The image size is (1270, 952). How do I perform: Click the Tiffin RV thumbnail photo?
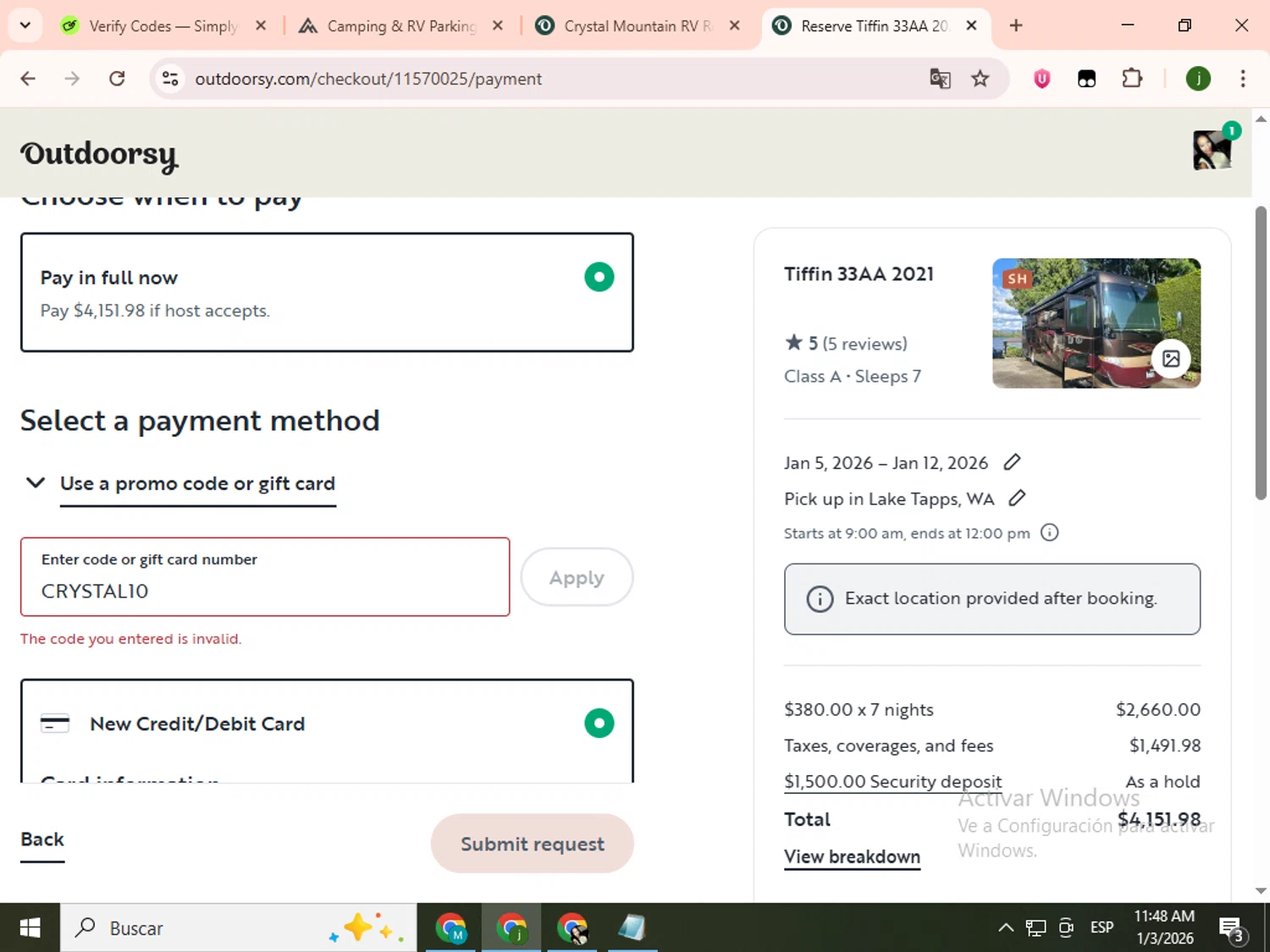[1096, 323]
